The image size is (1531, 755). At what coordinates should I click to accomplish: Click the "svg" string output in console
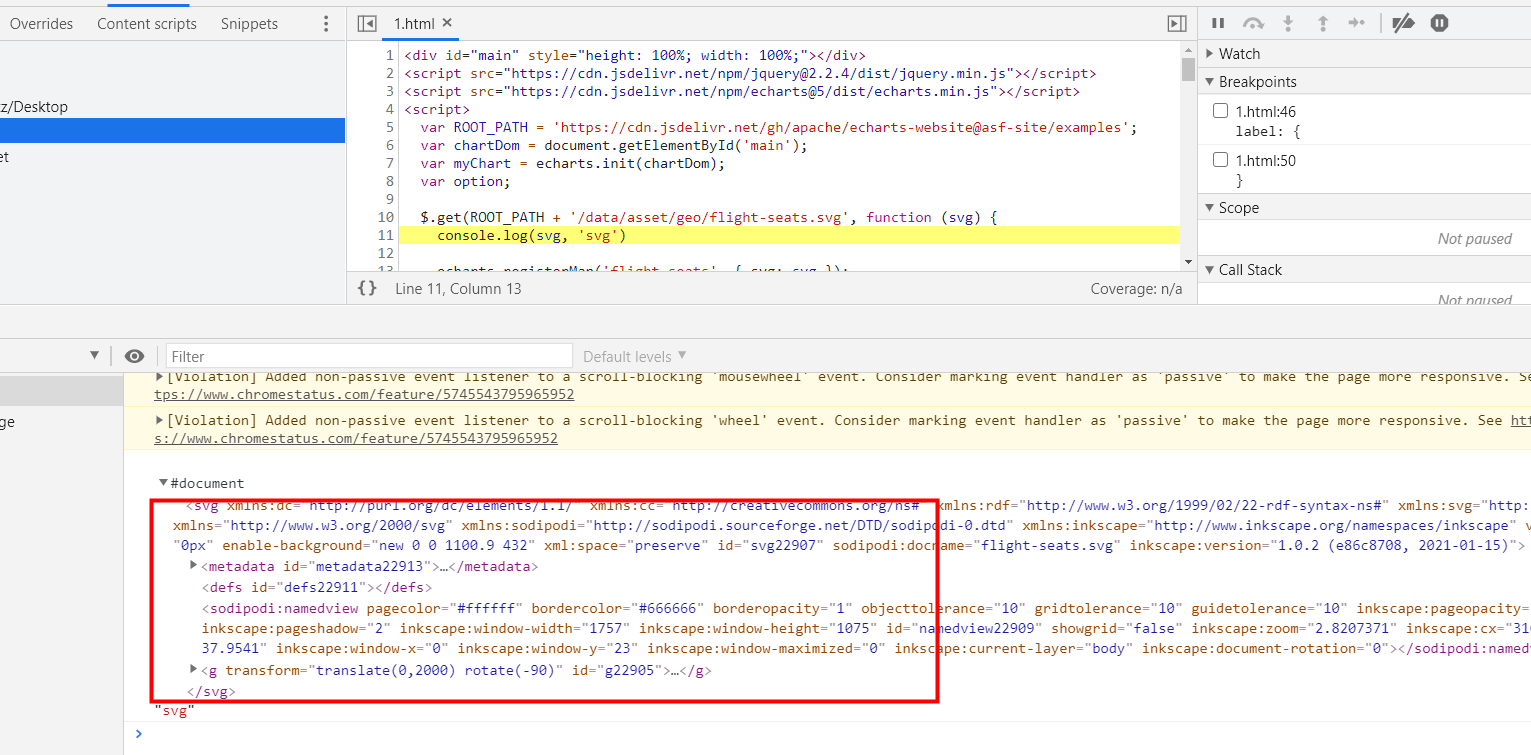(x=174, y=710)
